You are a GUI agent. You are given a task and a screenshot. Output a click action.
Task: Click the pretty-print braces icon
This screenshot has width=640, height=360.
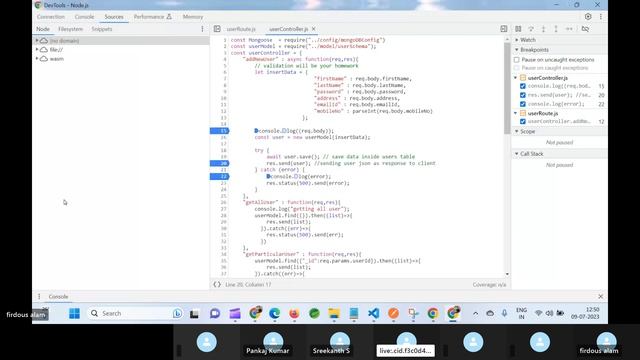[x=217, y=284]
